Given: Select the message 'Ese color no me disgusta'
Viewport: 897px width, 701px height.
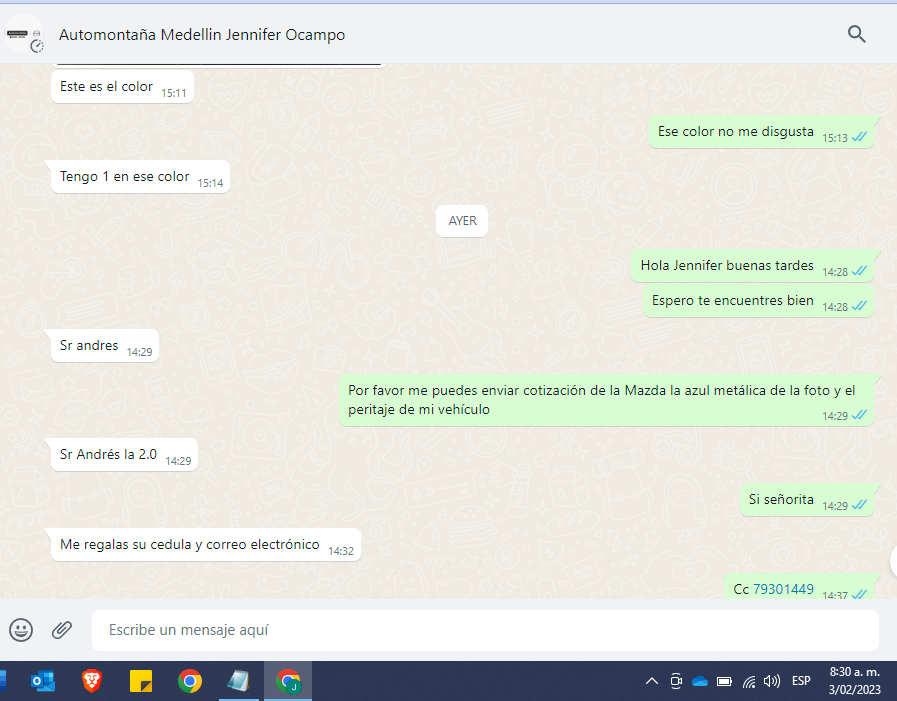Looking at the screenshot, I should pos(761,132).
